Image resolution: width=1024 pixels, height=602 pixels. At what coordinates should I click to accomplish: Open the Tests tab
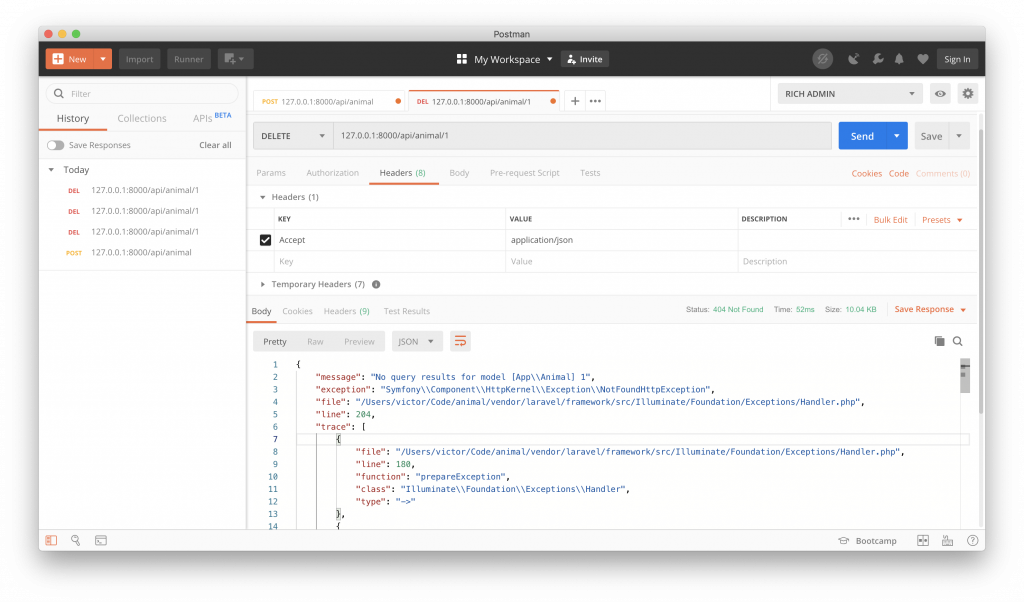(x=590, y=173)
